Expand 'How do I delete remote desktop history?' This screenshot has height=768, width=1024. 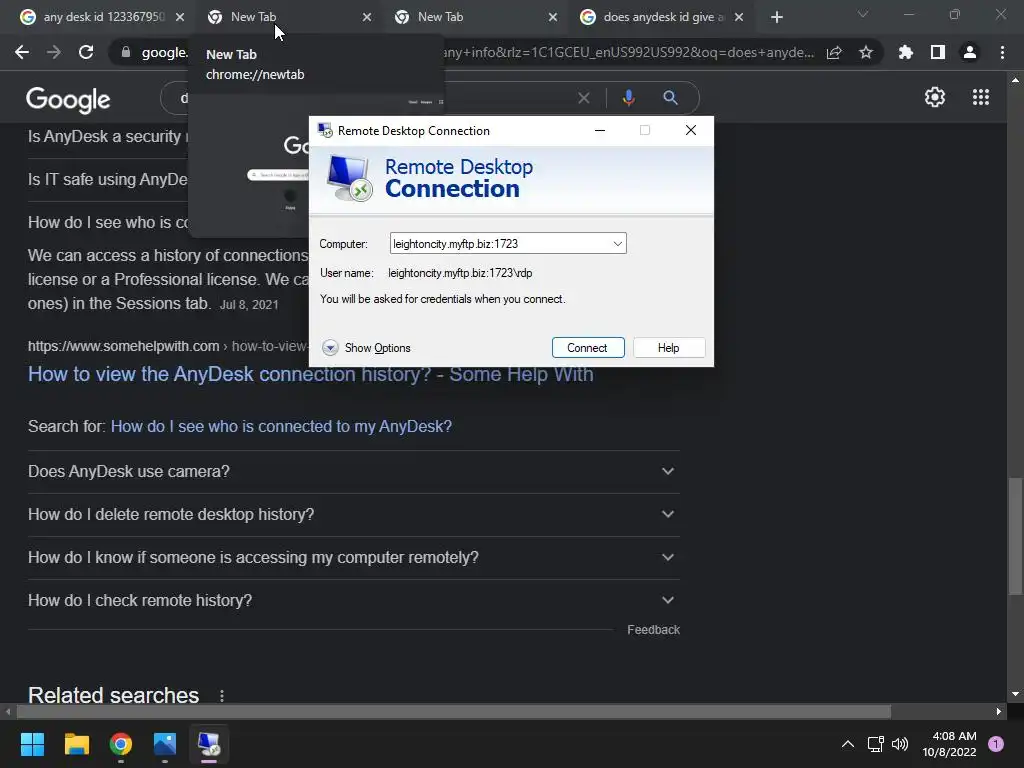click(x=353, y=515)
